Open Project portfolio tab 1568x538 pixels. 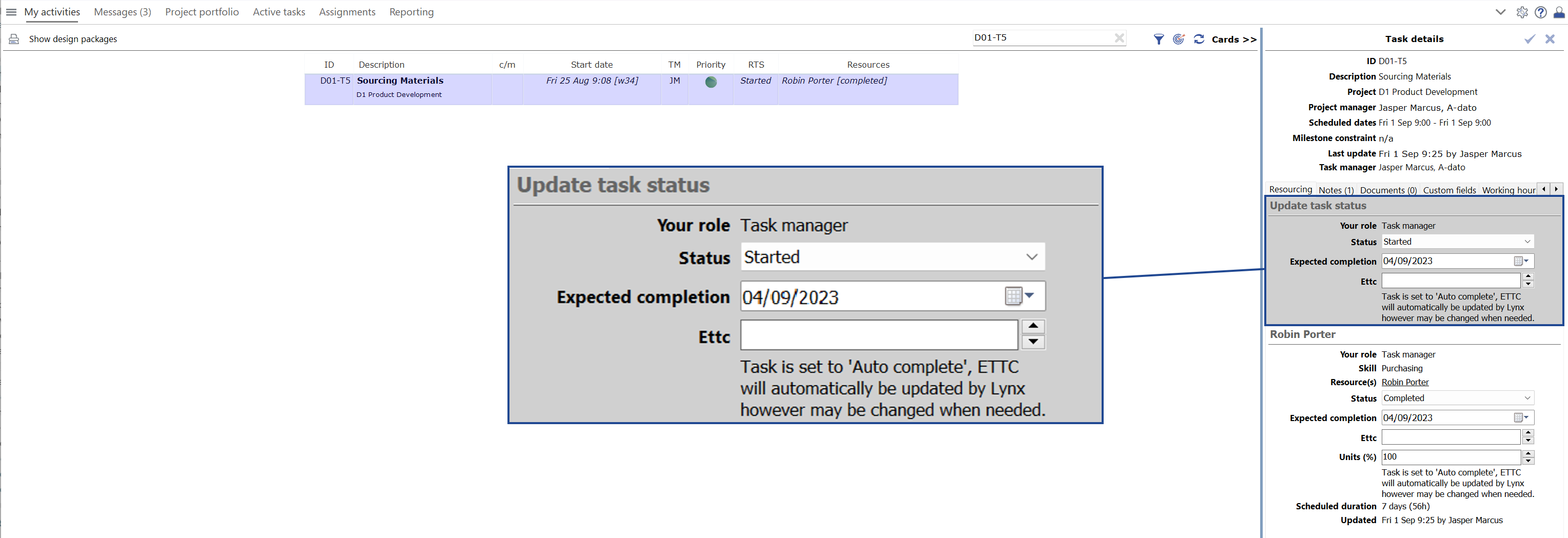(202, 12)
